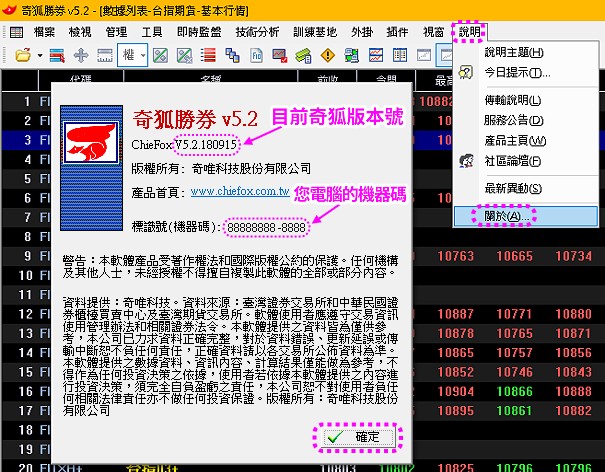Click the green cash calculator icon

pyautogui.click(x=304, y=56)
